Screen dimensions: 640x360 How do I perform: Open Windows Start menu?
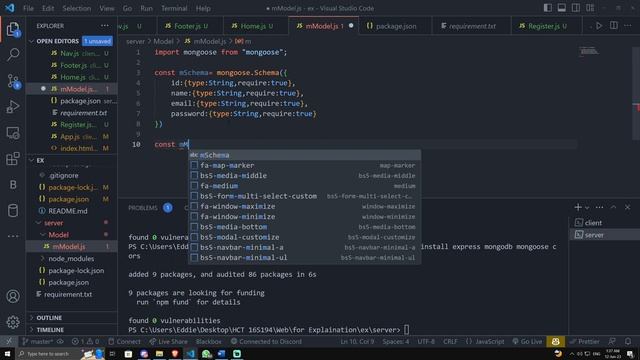pos(7,353)
